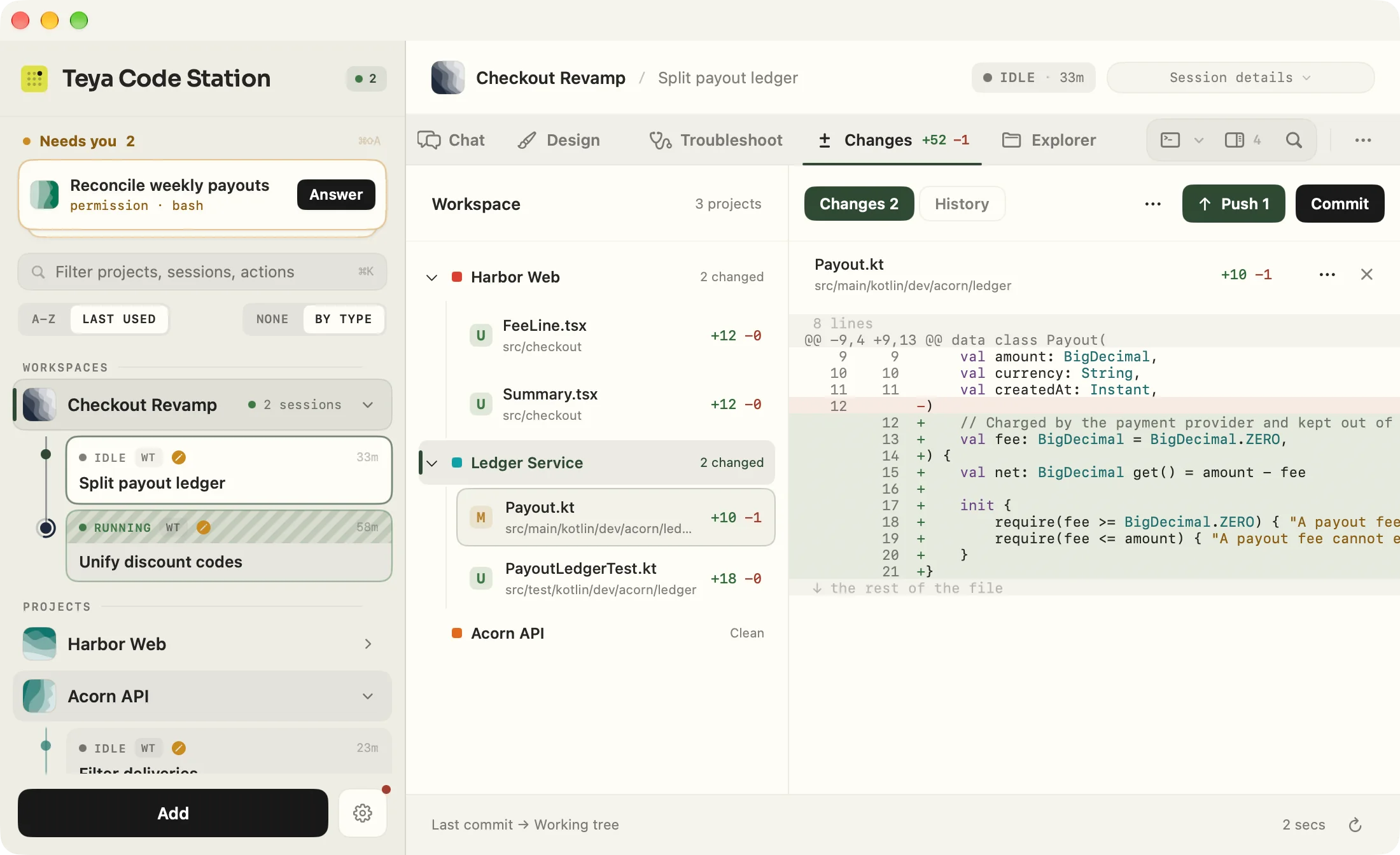
Task: Collapse the Harbor Web changes group
Action: 431,277
